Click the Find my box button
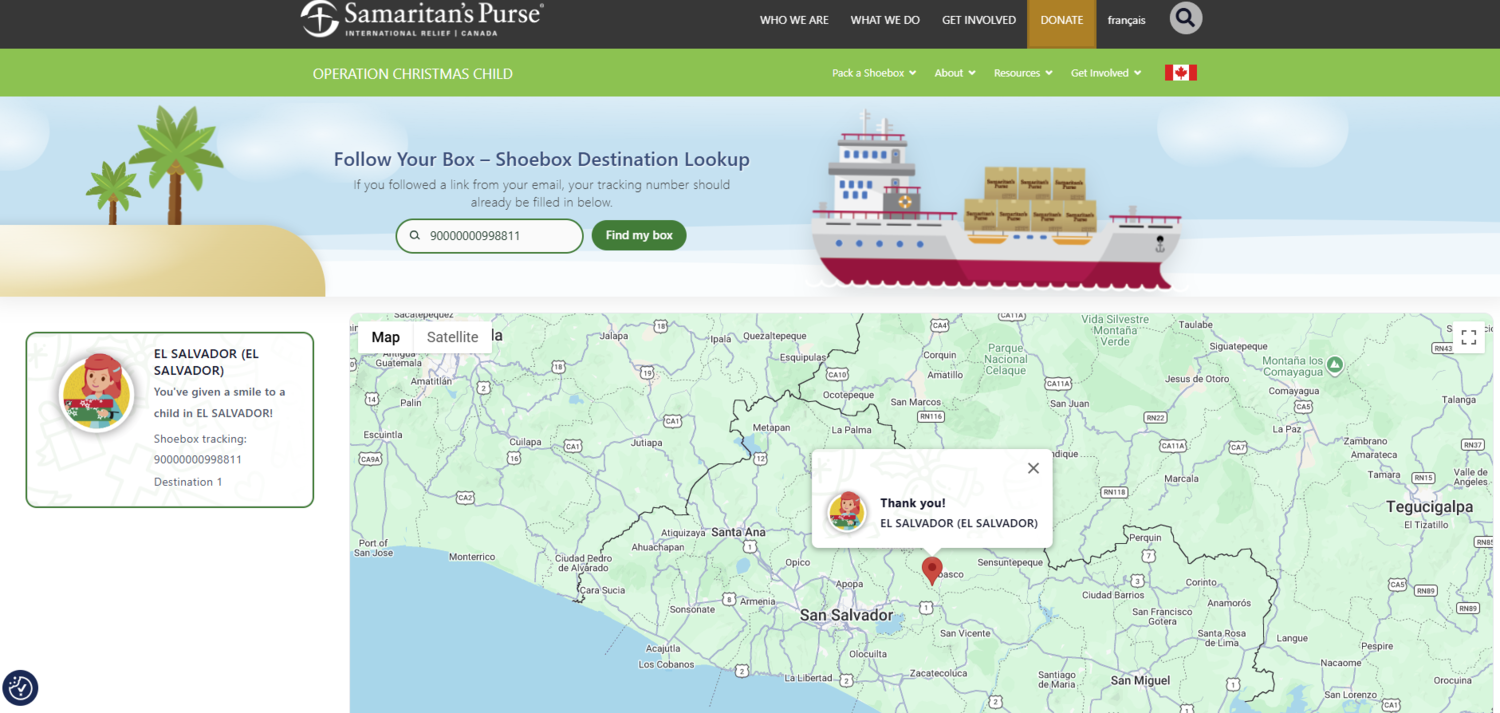 click(639, 235)
